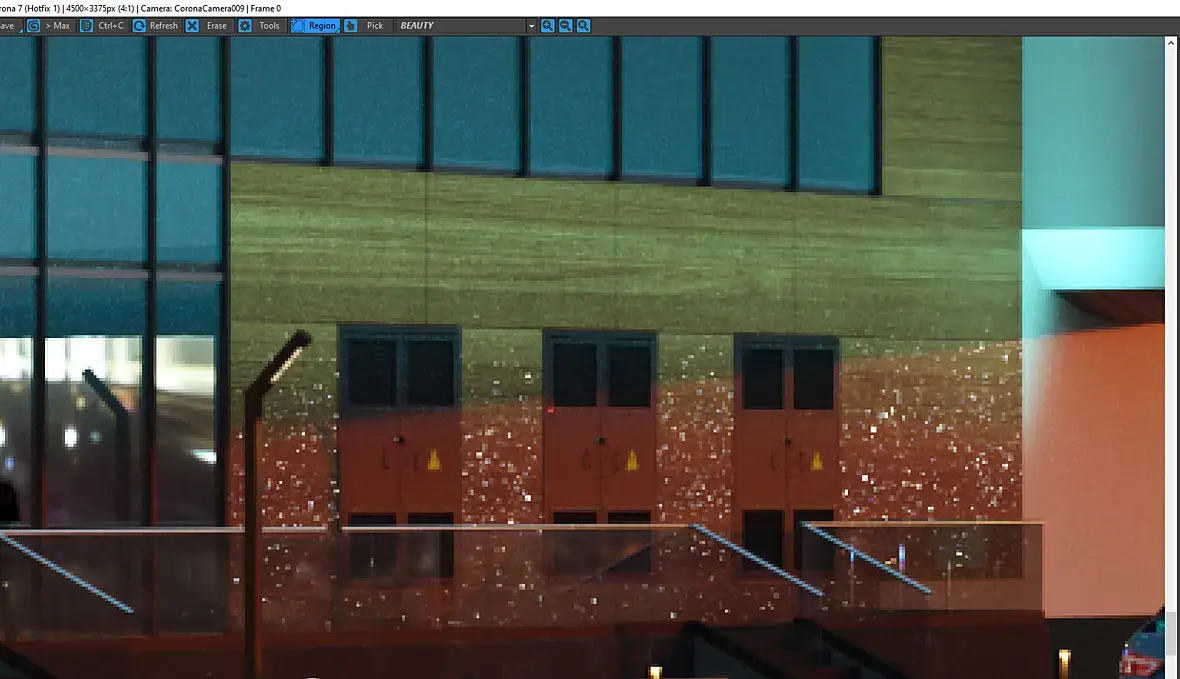
Task: Click the zoom in magnifier icon
Action: (x=548, y=26)
